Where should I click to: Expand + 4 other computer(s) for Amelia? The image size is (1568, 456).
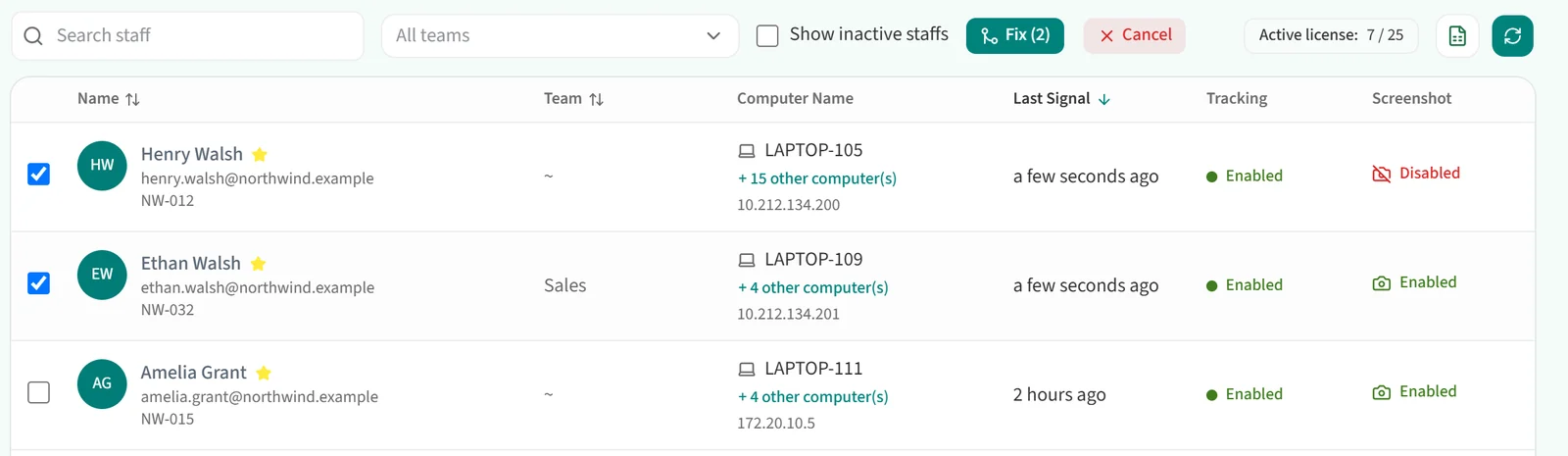(x=813, y=396)
